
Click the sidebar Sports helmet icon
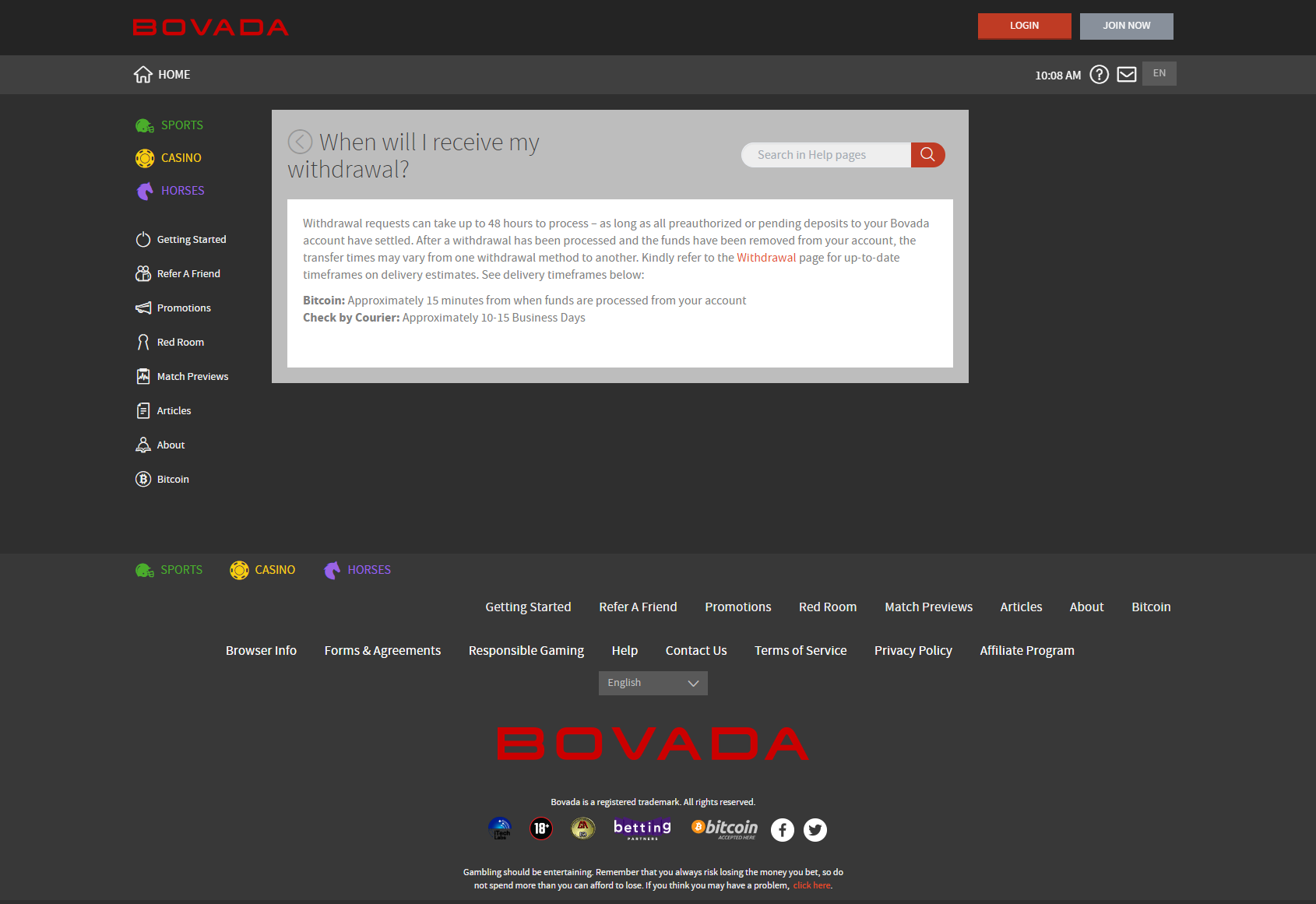tap(144, 125)
